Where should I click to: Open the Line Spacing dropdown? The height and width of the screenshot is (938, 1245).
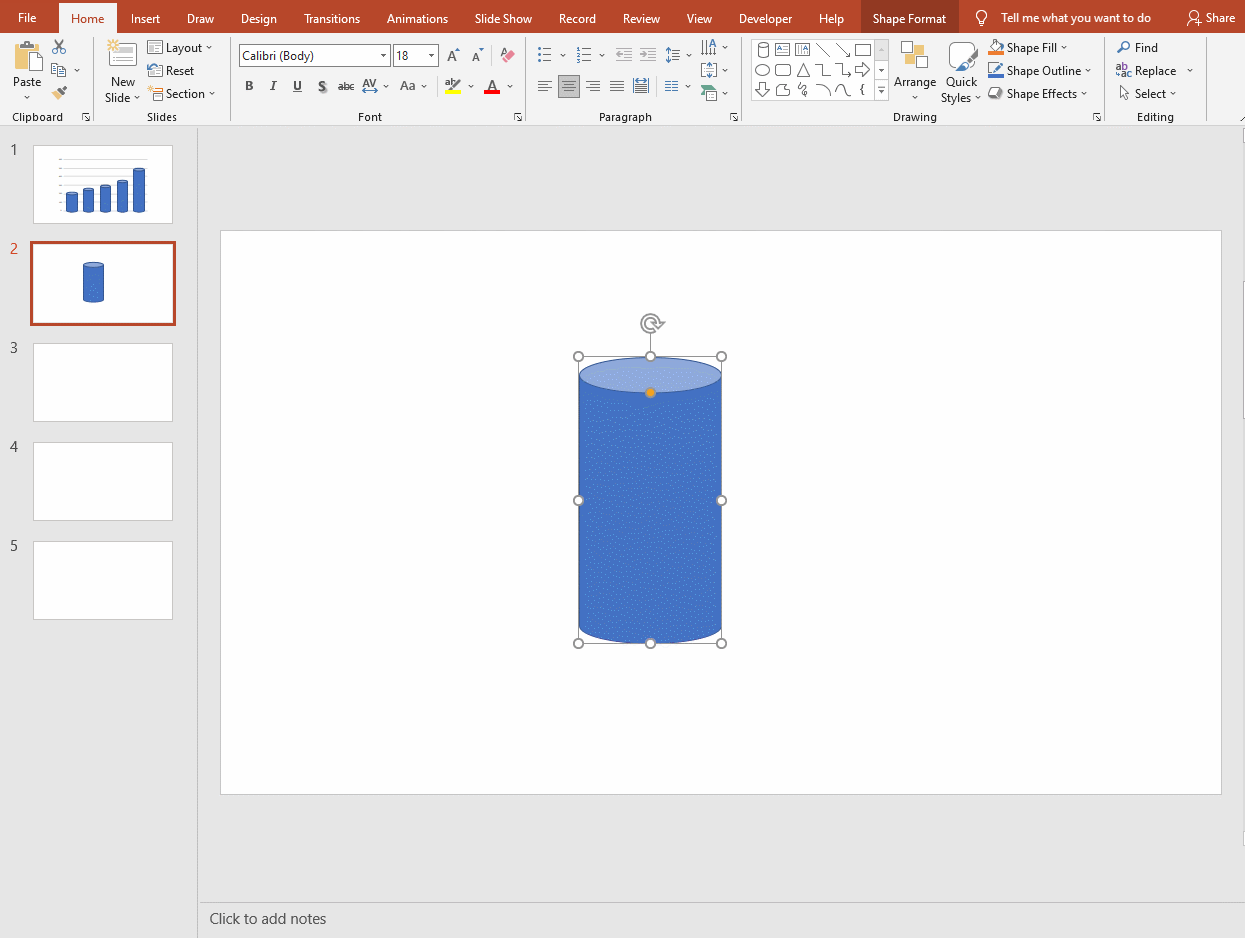coord(677,55)
